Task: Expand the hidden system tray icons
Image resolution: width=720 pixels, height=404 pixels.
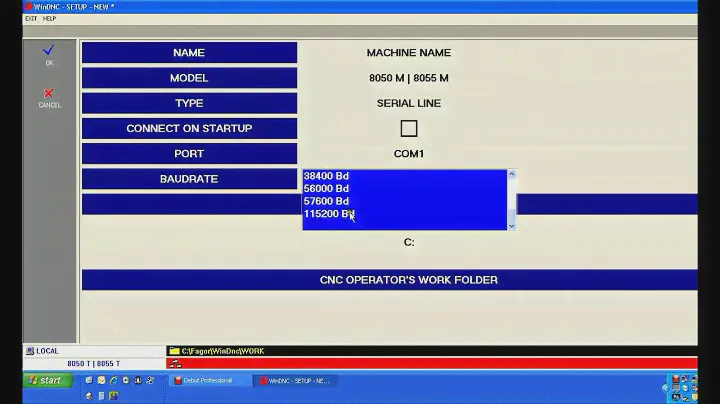Action: click(x=666, y=387)
